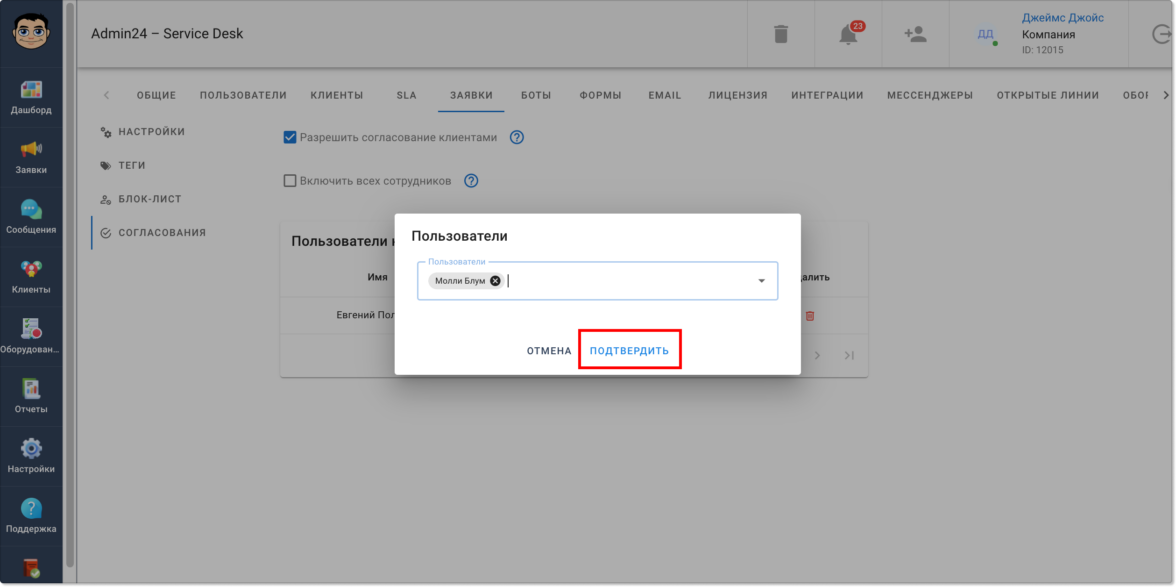The image size is (1176, 587).
Task: Open the Заявки megaphone icon in sidebar
Action: tap(31, 149)
